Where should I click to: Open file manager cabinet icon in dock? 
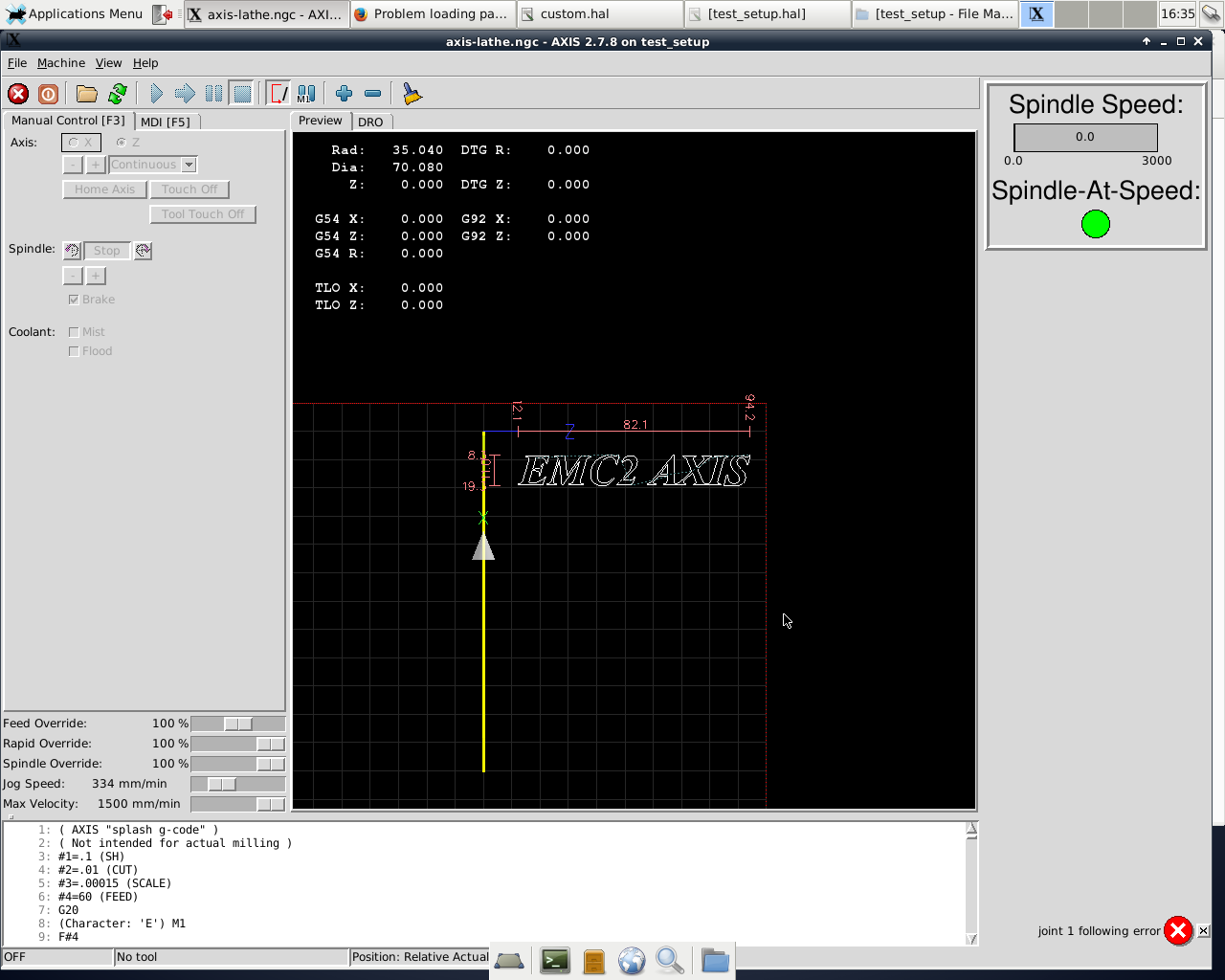594,961
